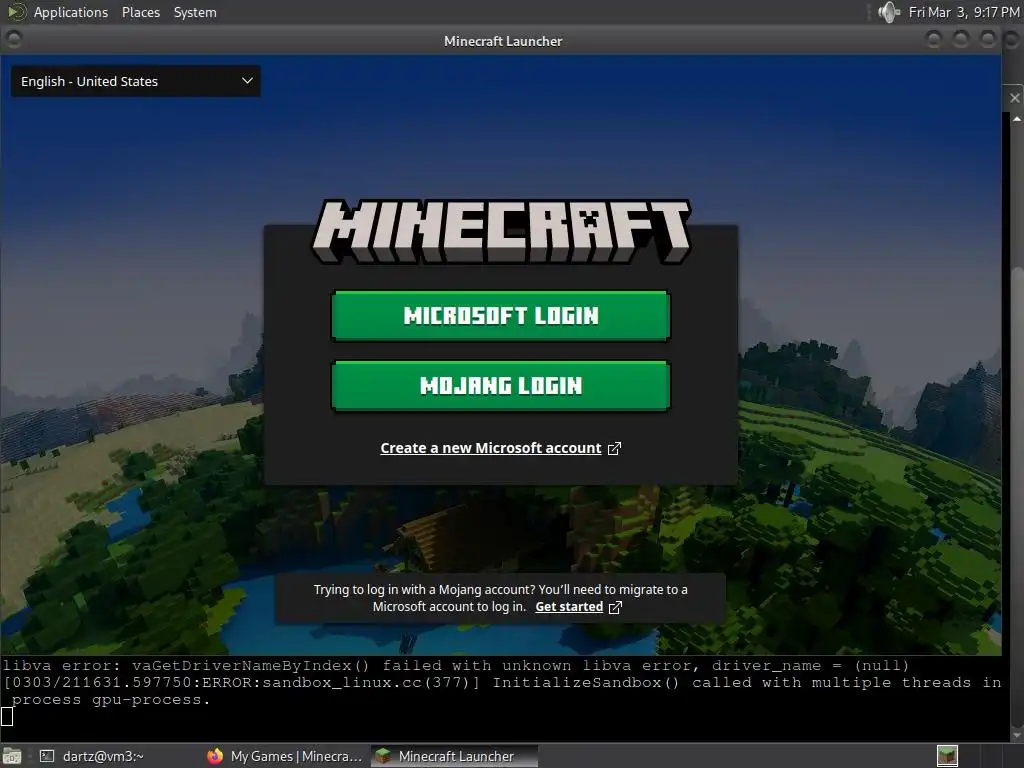The image size is (1024, 768).
Task: Click the Mojang migration notice text
Action: coord(500,598)
